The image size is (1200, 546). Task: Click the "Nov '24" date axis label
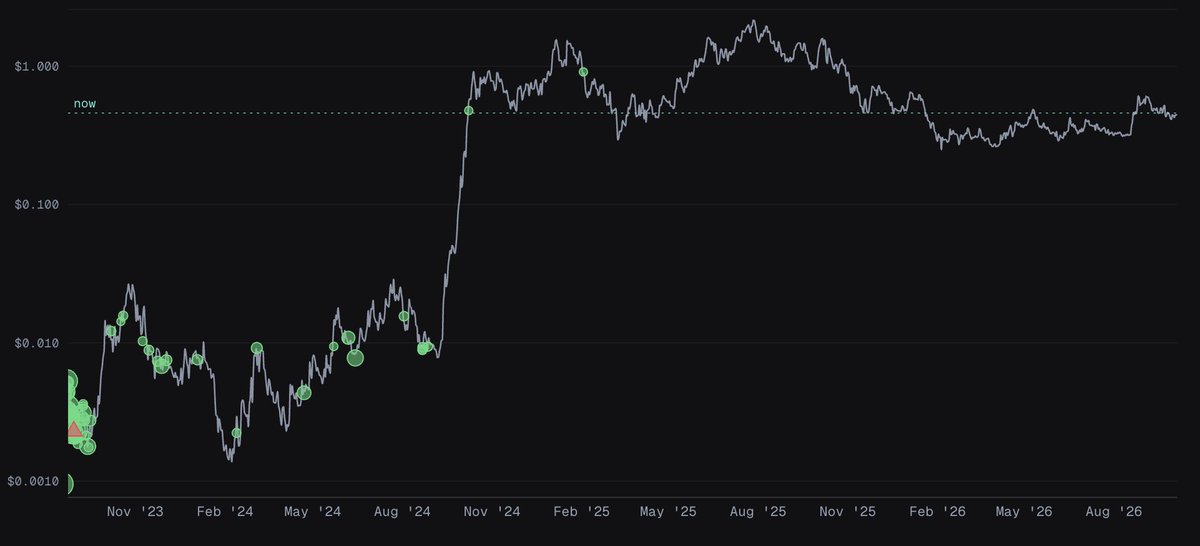494,512
